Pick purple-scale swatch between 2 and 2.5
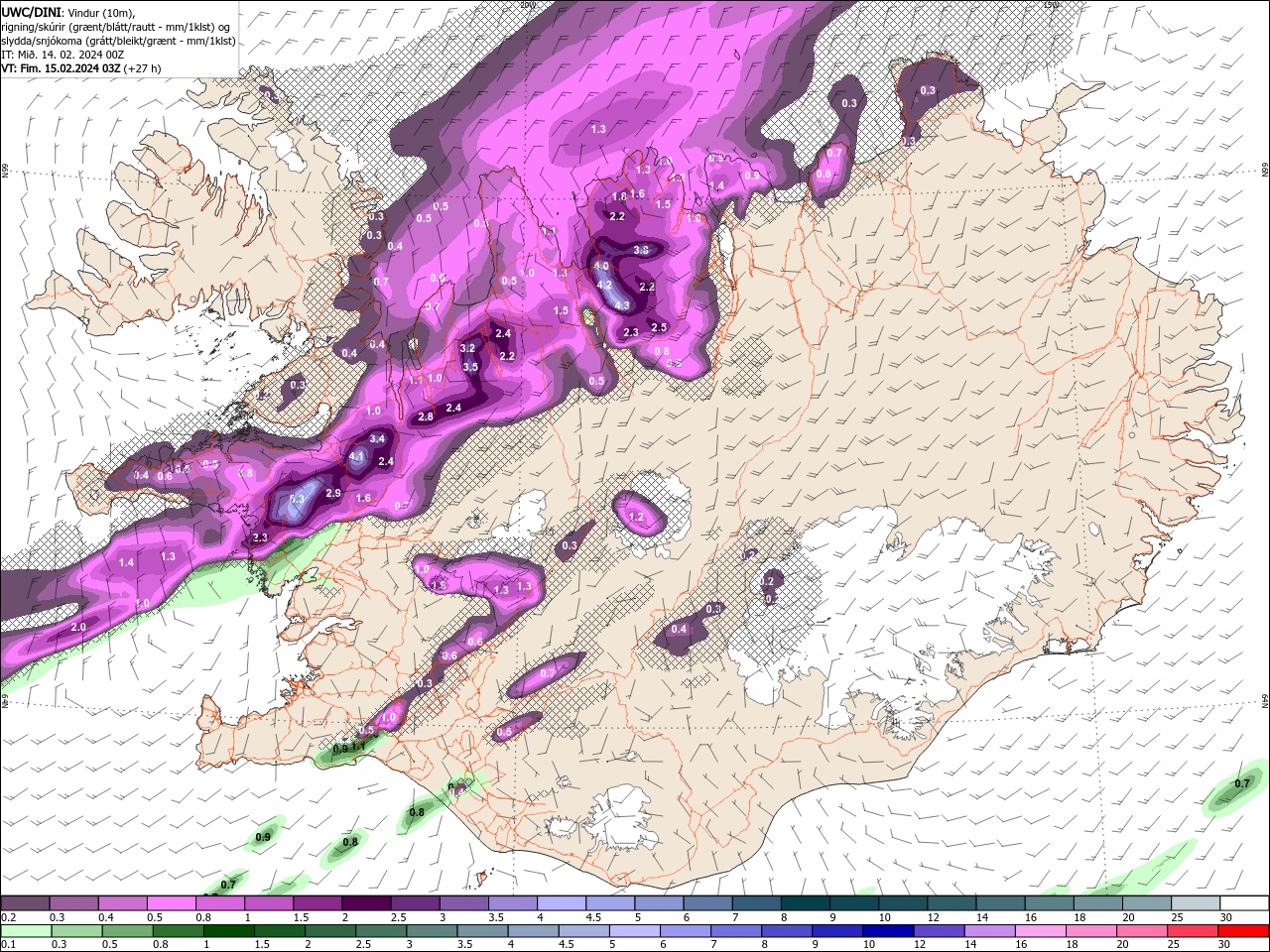Image resolution: width=1270 pixels, height=952 pixels. pos(365,903)
